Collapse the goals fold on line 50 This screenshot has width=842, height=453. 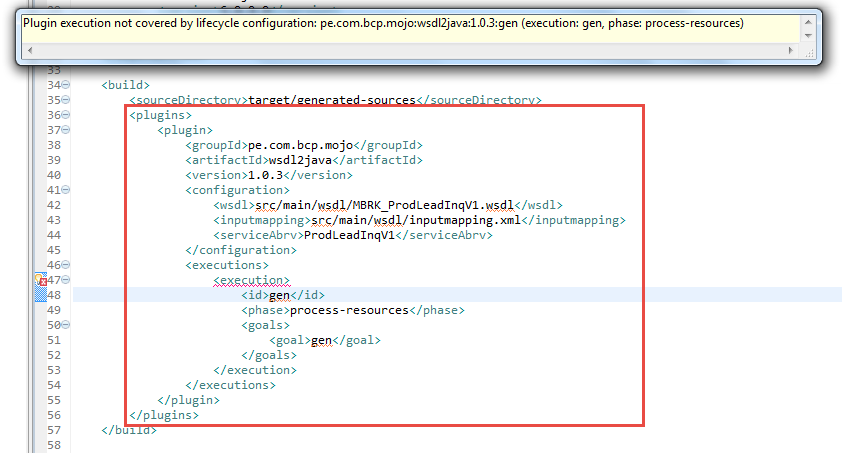click(66, 325)
